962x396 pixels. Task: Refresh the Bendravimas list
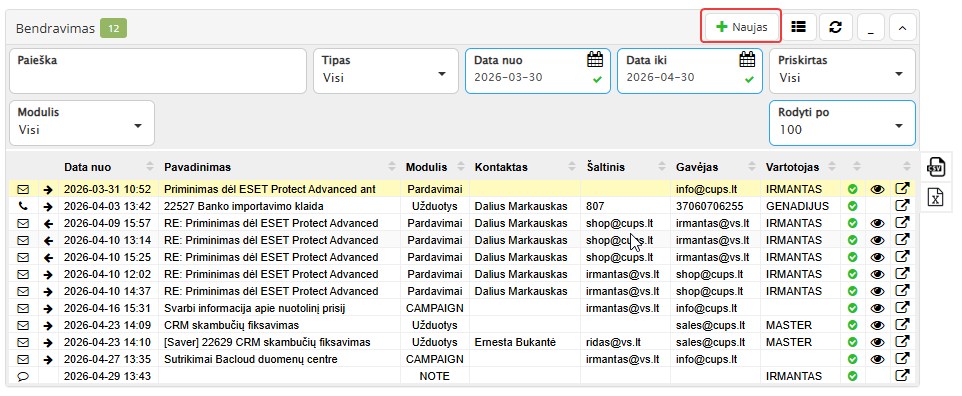pos(835,27)
